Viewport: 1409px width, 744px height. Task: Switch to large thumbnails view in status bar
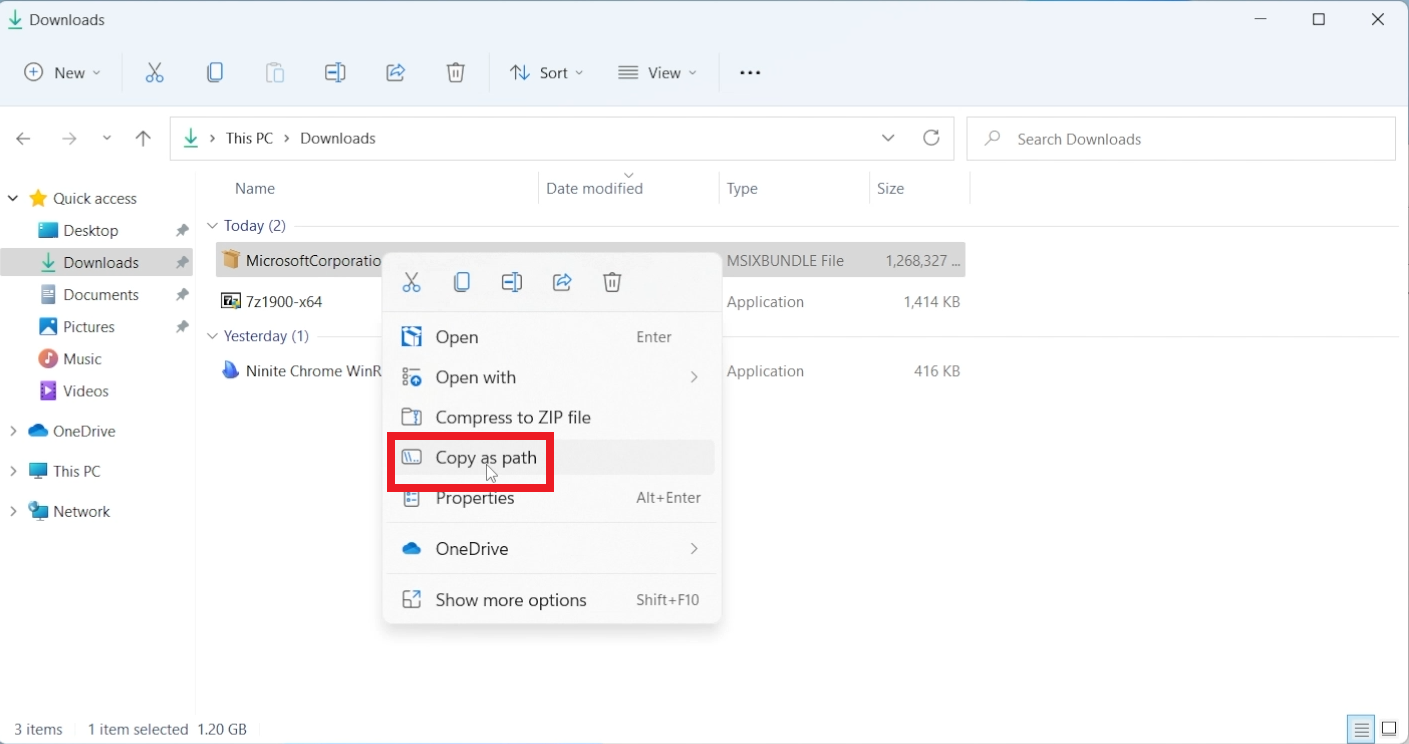[1389, 729]
